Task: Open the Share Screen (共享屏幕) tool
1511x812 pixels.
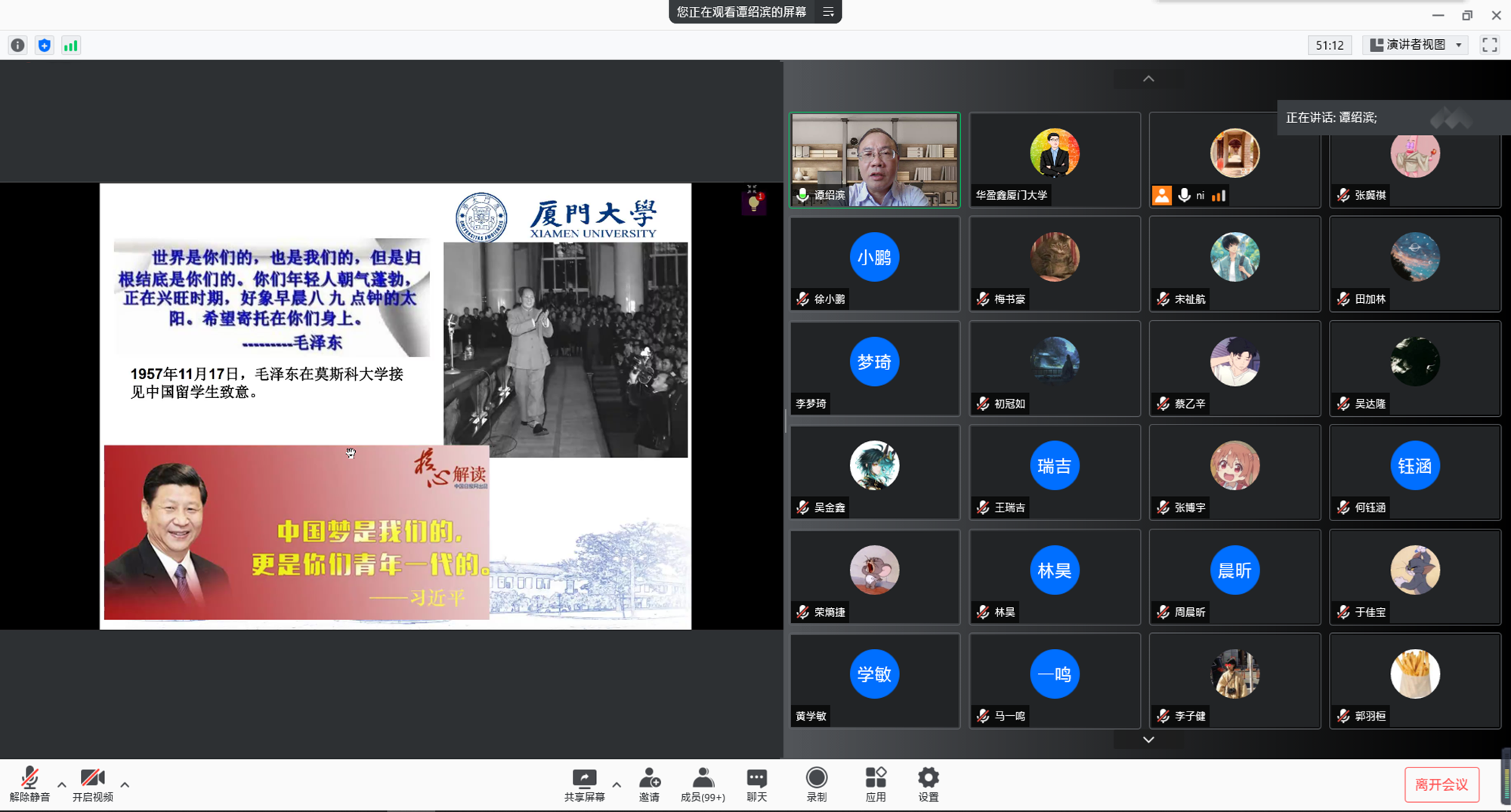Action: click(x=584, y=785)
